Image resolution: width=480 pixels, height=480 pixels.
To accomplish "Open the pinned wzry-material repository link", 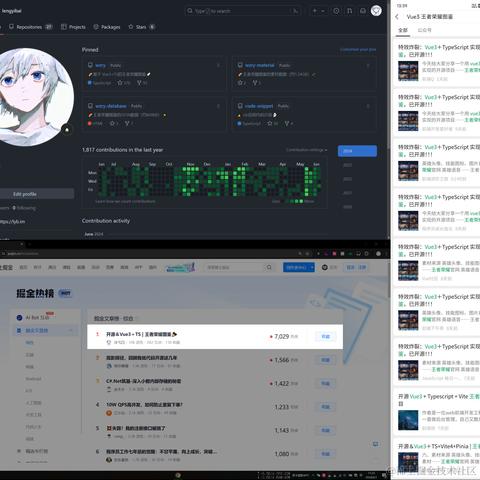I will click(259, 65).
